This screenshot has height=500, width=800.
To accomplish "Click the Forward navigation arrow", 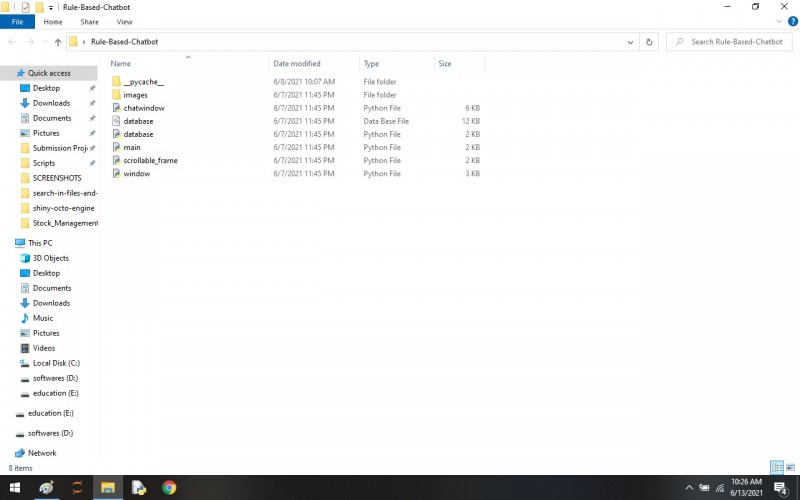I will pos(30,42).
